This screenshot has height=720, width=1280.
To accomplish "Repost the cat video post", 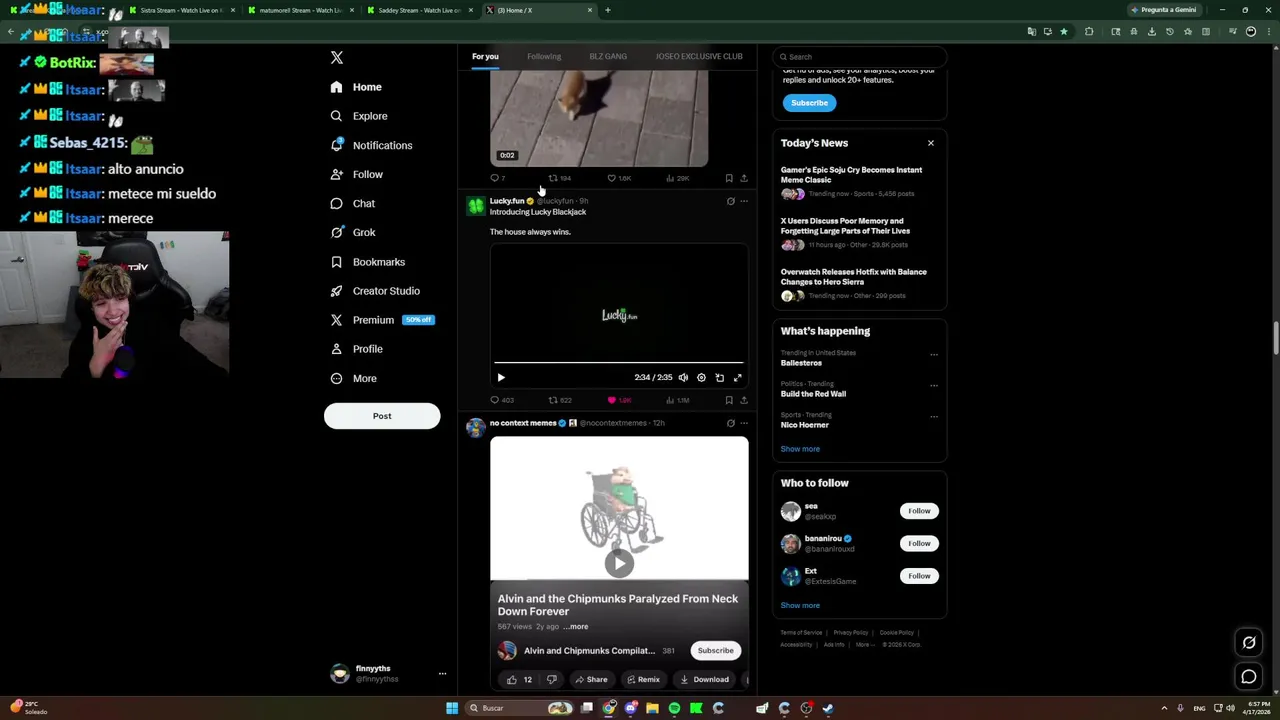I will click(560, 178).
